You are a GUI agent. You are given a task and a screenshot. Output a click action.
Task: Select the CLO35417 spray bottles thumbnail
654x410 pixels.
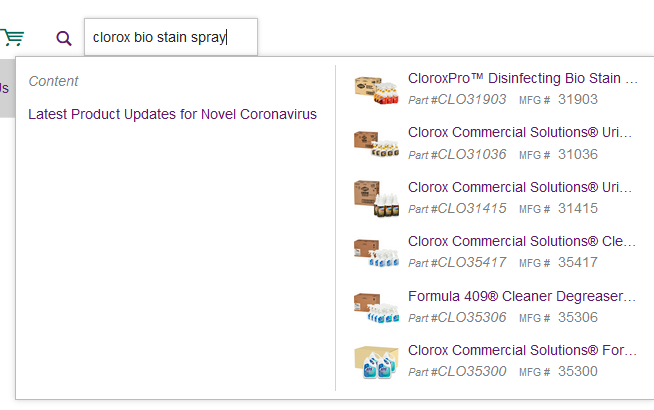pos(376,253)
